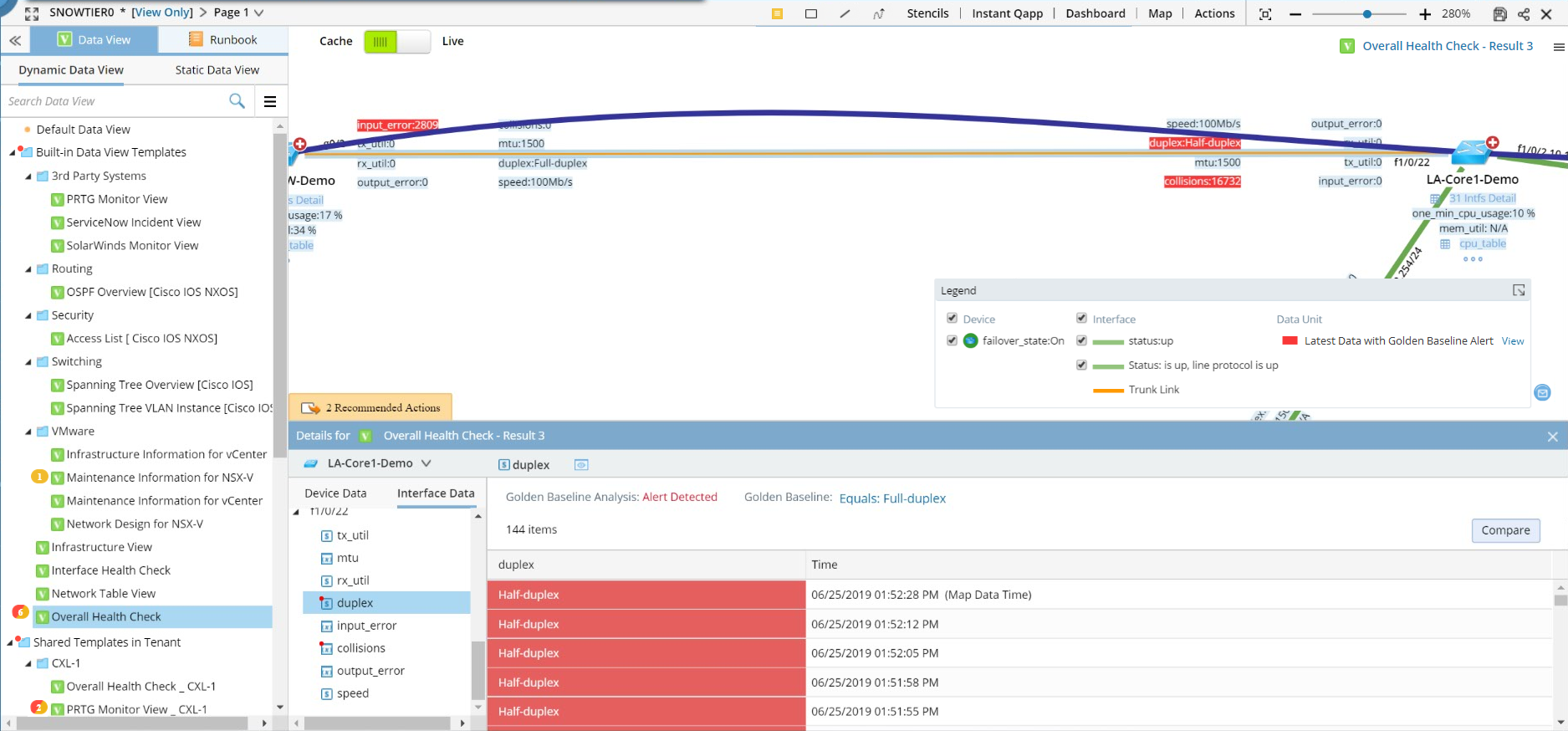Collapse the 3rd Party Systems folder

(28, 176)
